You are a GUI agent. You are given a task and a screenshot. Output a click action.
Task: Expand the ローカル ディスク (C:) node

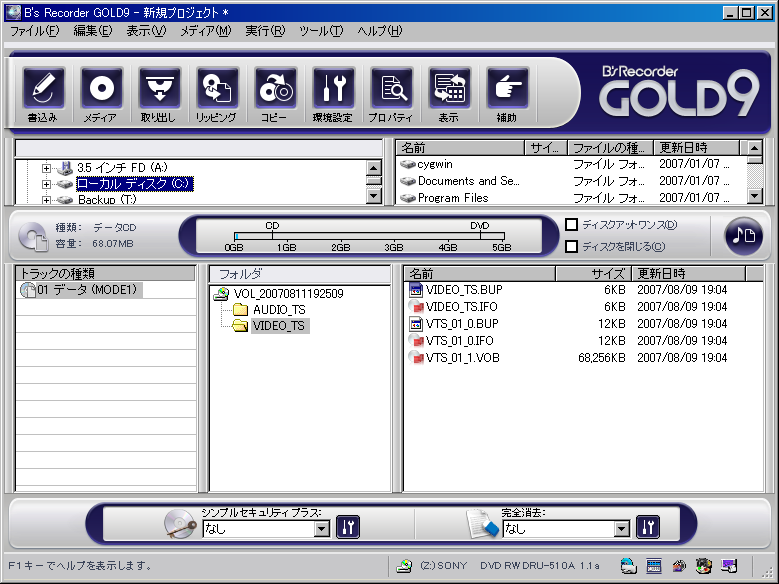coord(46,184)
